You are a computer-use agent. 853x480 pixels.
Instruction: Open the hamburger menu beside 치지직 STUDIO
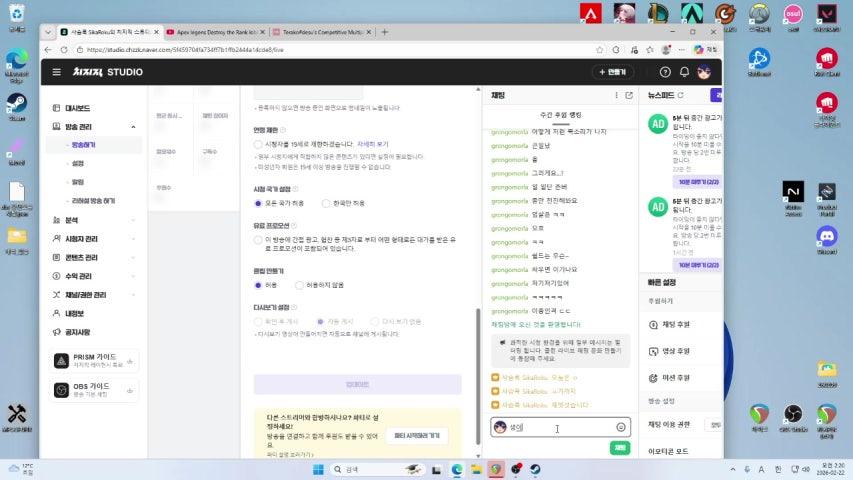(56, 72)
